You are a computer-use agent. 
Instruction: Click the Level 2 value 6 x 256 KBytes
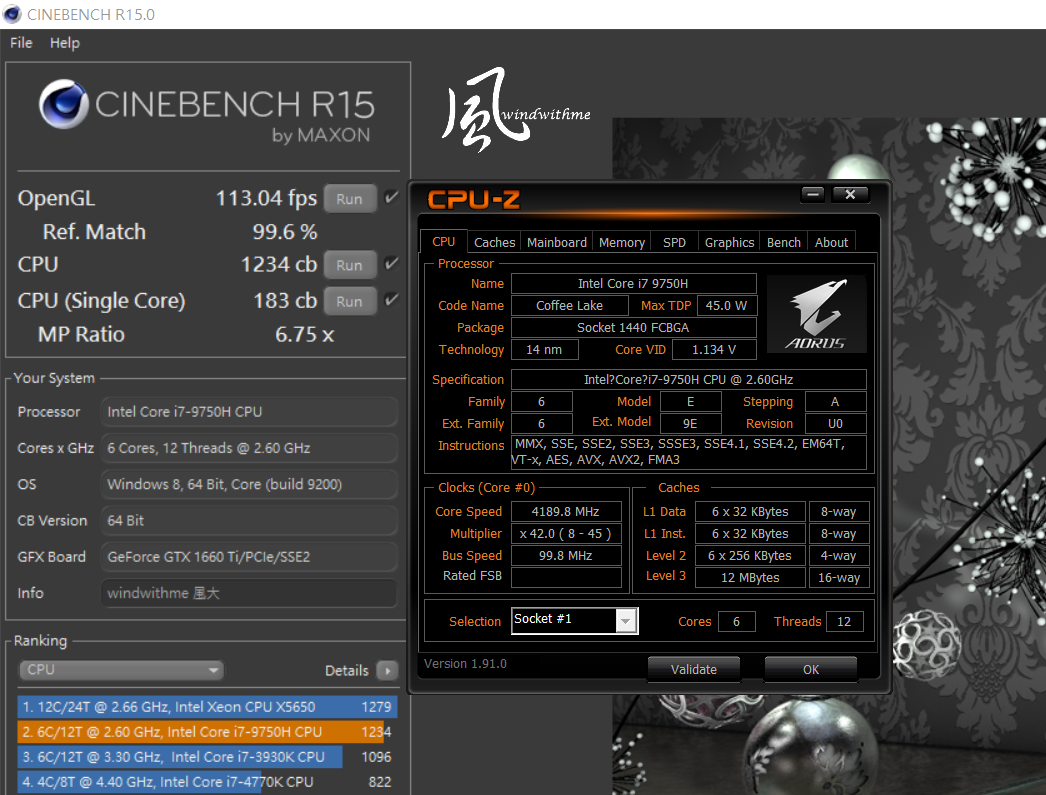750,556
